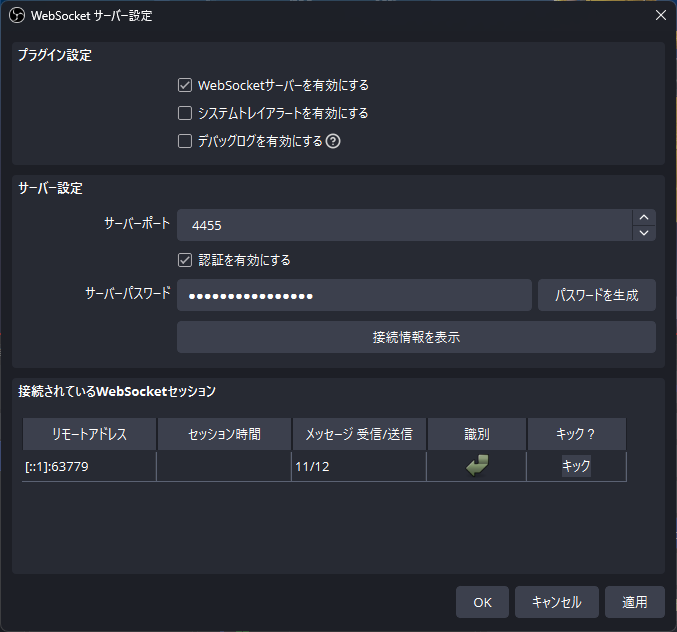Select the 11/12 message count cell
The image size is (677, 632).
tap(359, 466)
